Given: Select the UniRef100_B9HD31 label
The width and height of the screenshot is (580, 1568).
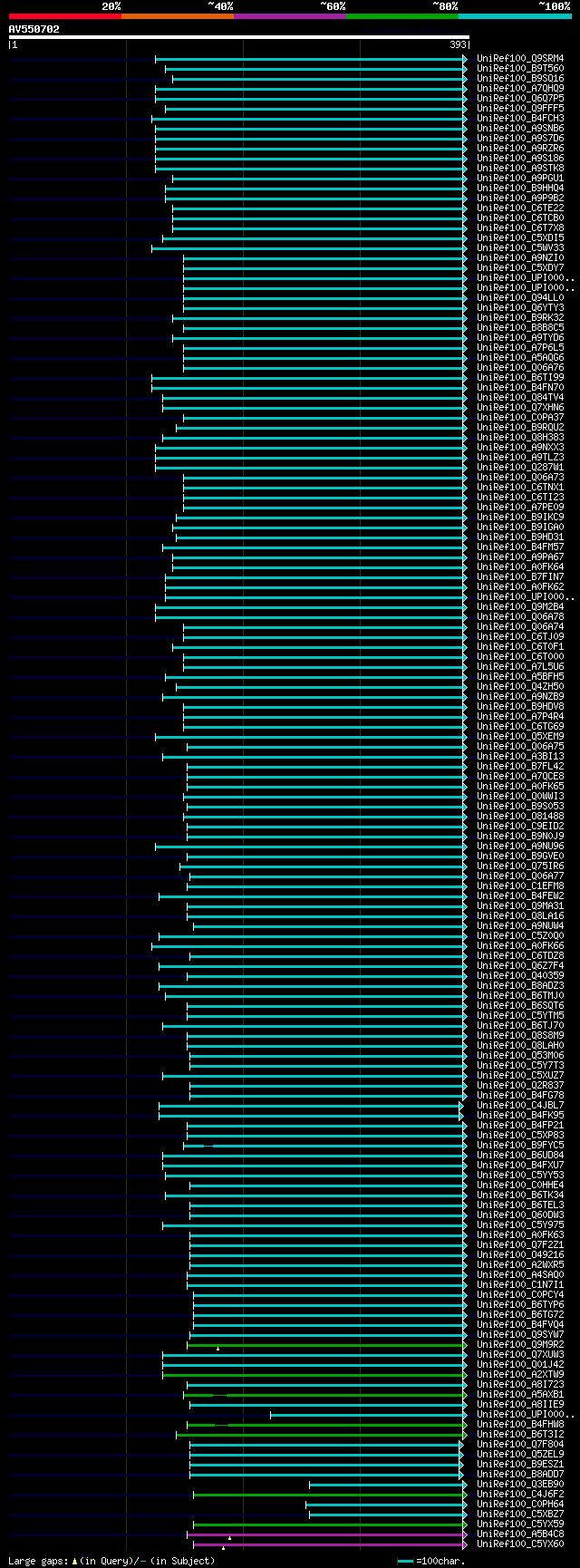Looking at the screenshot, I should click(x=520, y=537).
